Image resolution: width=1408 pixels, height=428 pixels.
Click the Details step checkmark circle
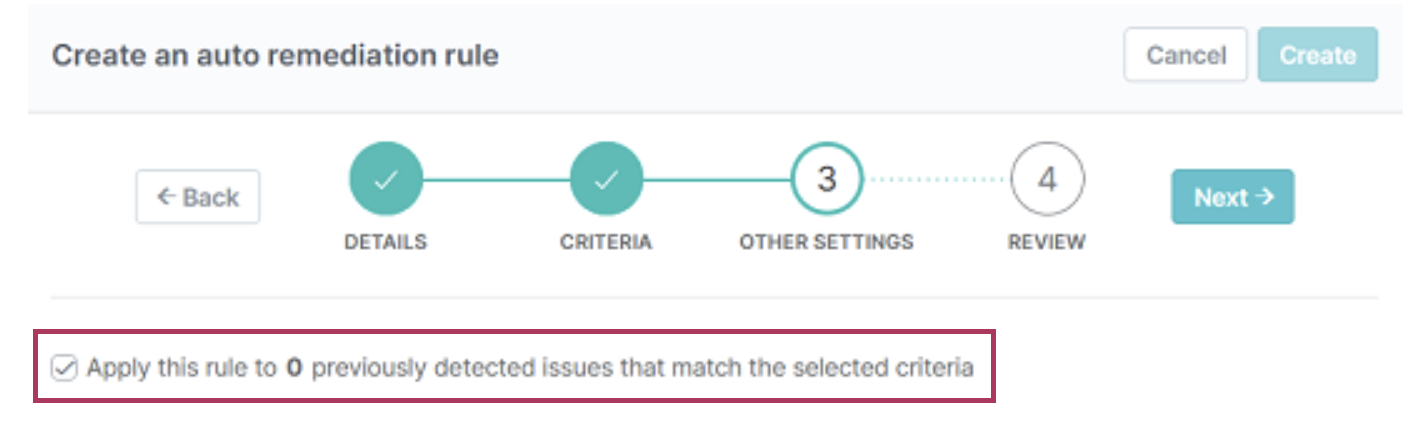pyautogui.click(x=385, y=180)
